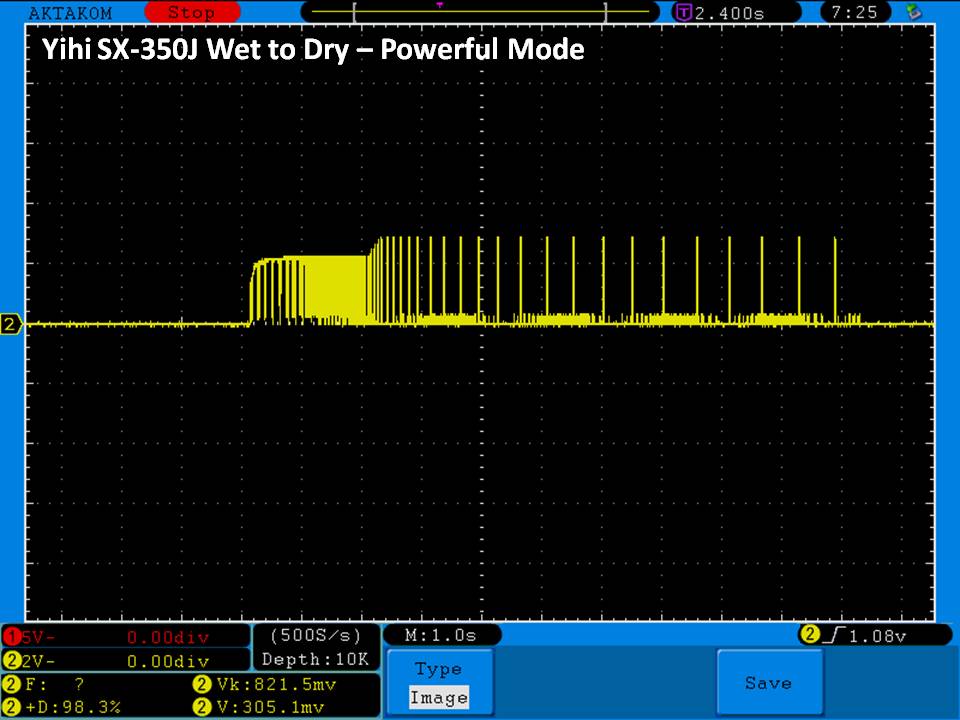Click the red Stop run-status indicator
The width and height of the screenshot is (960, 720).
tap(190, 13)
